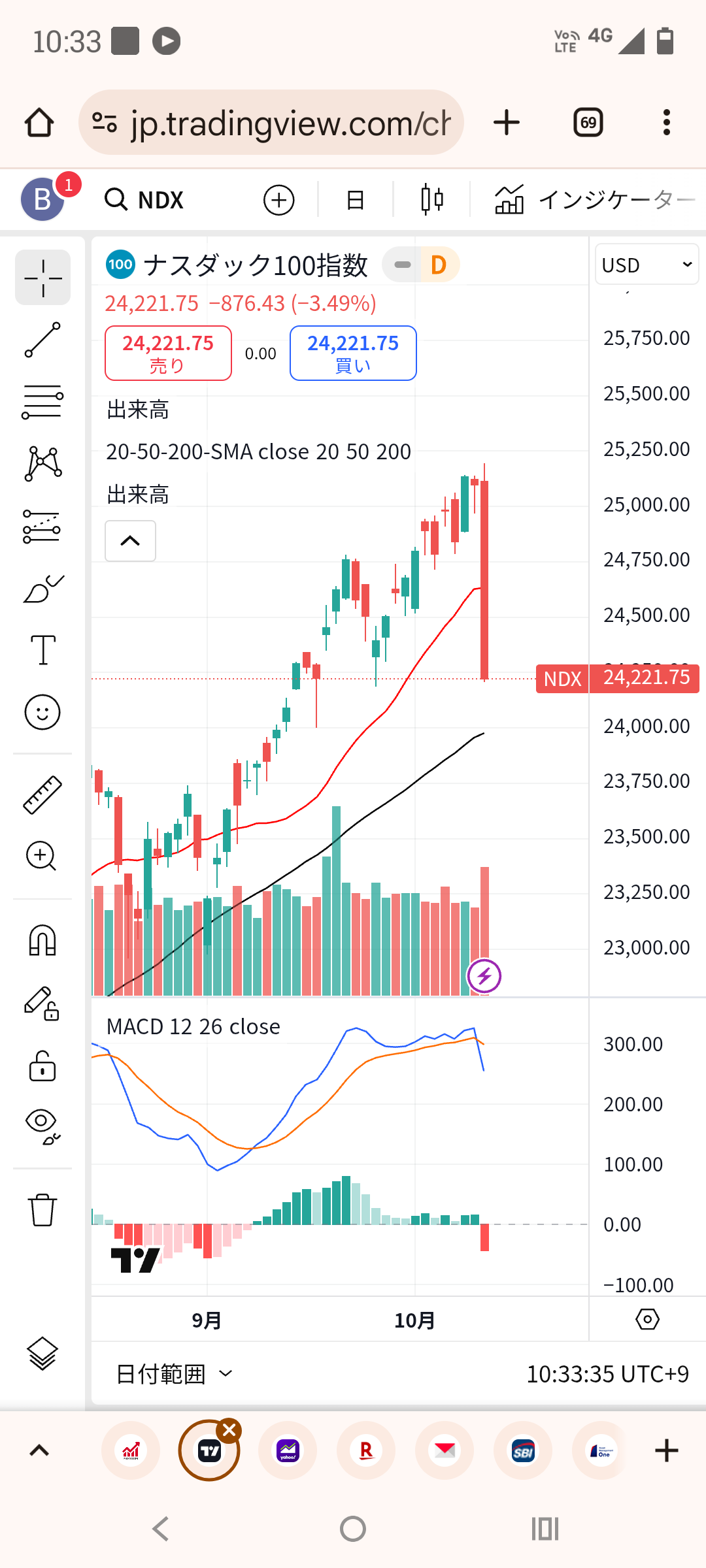706x1568 pixels.
Task: Pick the ruler measure tool
Action: click(42, 794)
